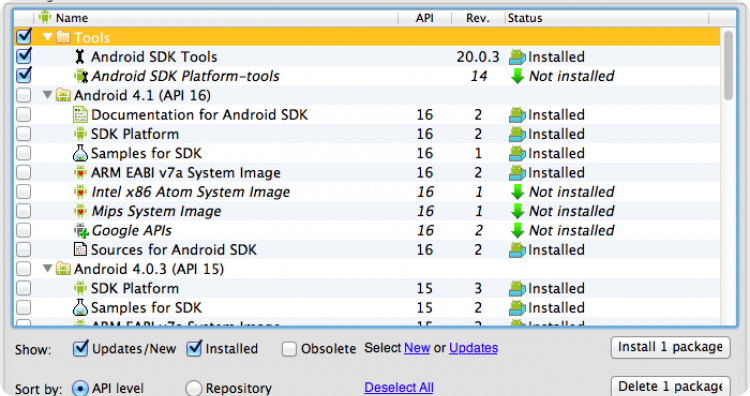Screen dimensions: 750x396
Task: Click the Intel x86 Atom System Image icon
Action: click(80, 192)
